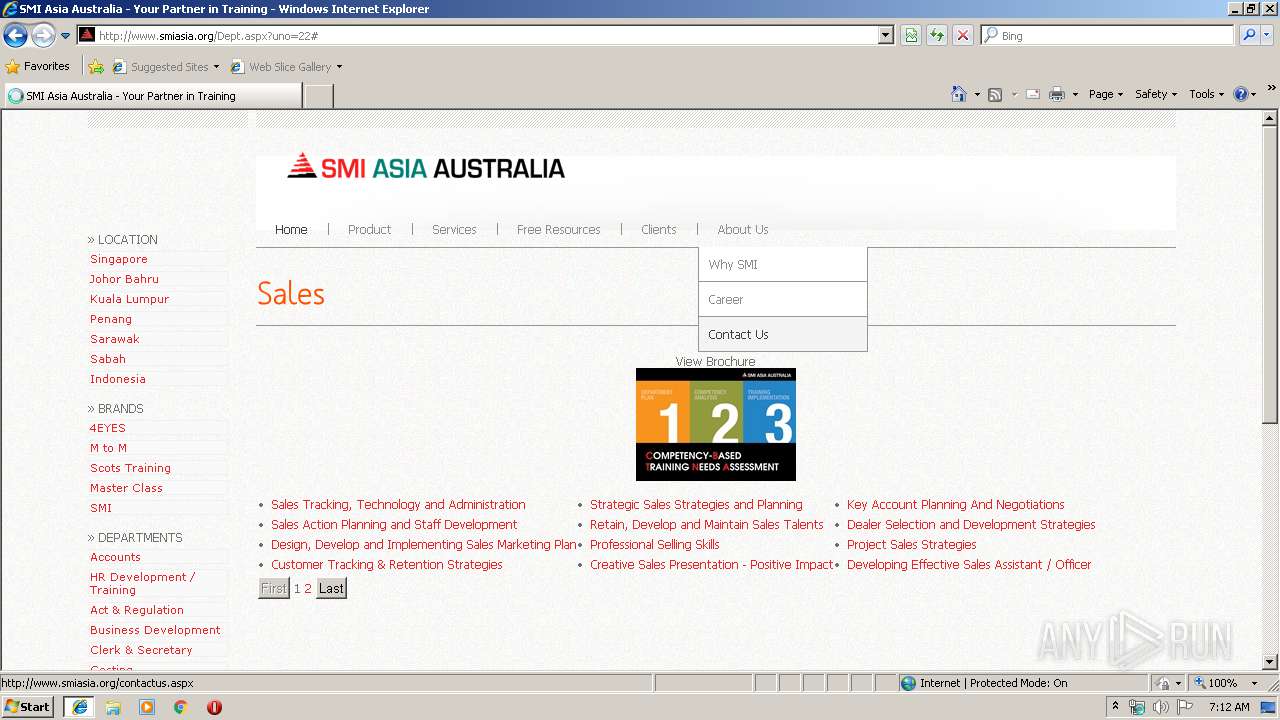The width and height of the screenshot is (1280, 720).
Task: Click the SMI Asia Australia logo
Action: point(426,167)
